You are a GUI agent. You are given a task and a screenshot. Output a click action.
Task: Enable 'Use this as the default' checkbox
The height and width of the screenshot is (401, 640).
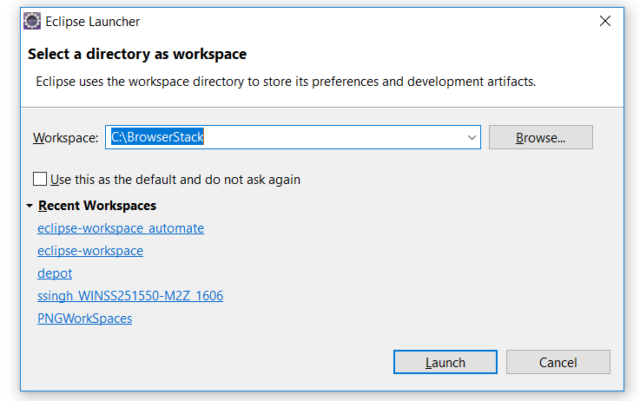tap(40, 179)
